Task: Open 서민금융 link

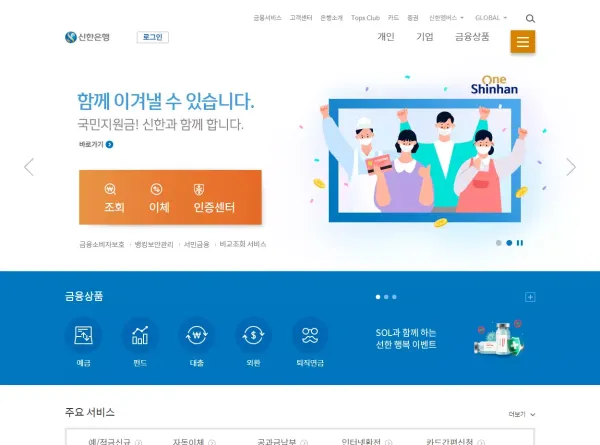Action: tap(197, 244)
